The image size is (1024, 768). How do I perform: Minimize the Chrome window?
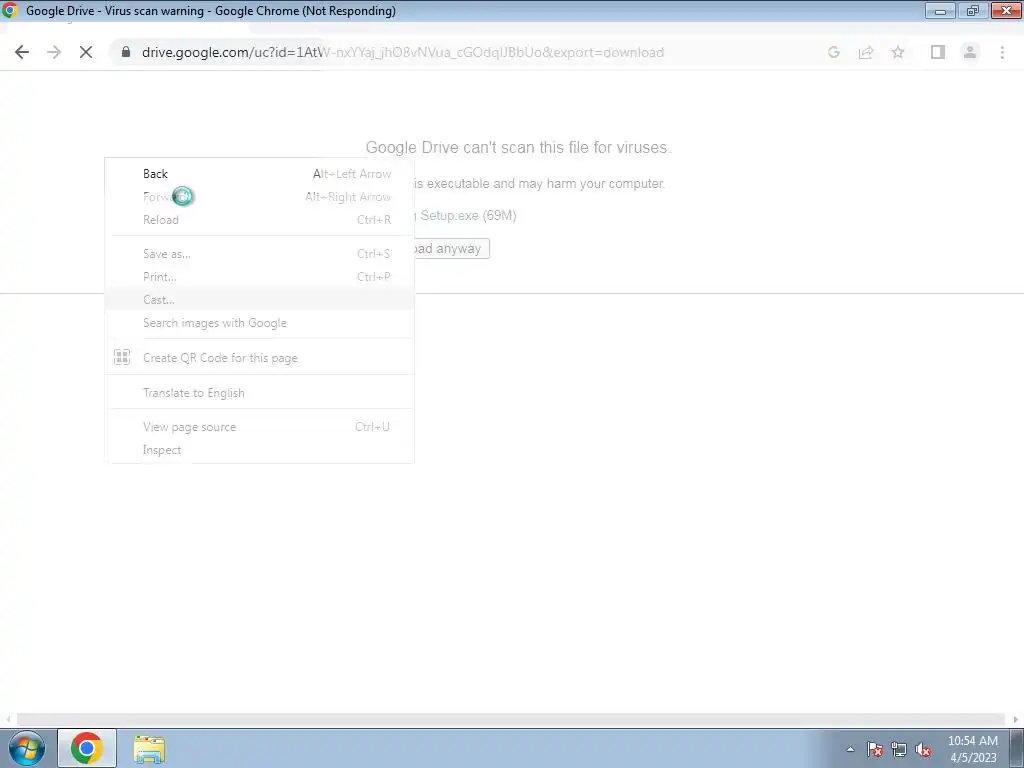pos(940,10)
